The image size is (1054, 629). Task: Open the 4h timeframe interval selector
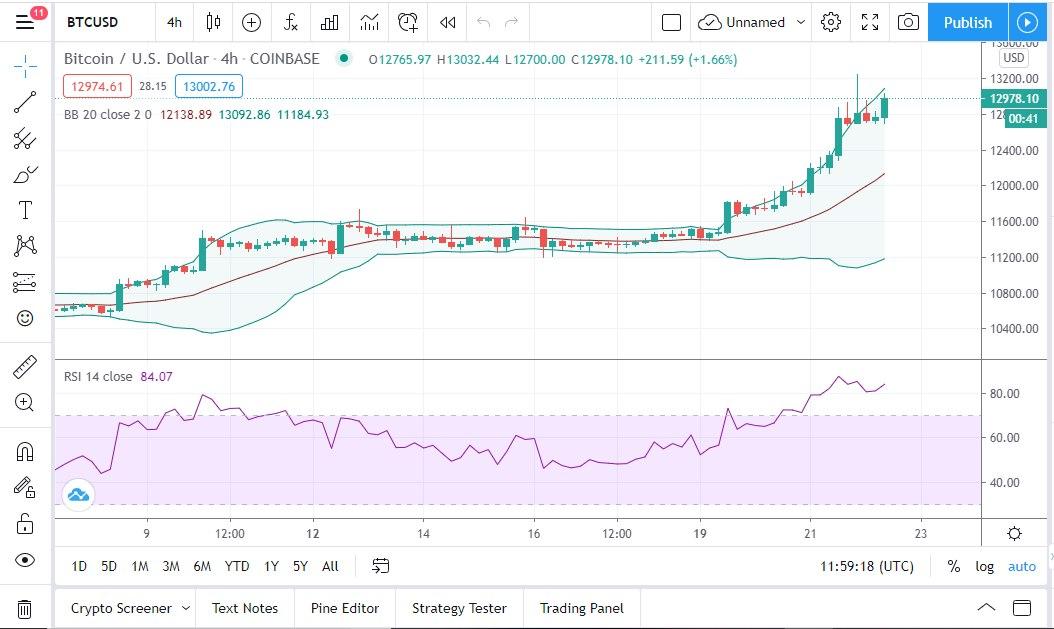174,22
